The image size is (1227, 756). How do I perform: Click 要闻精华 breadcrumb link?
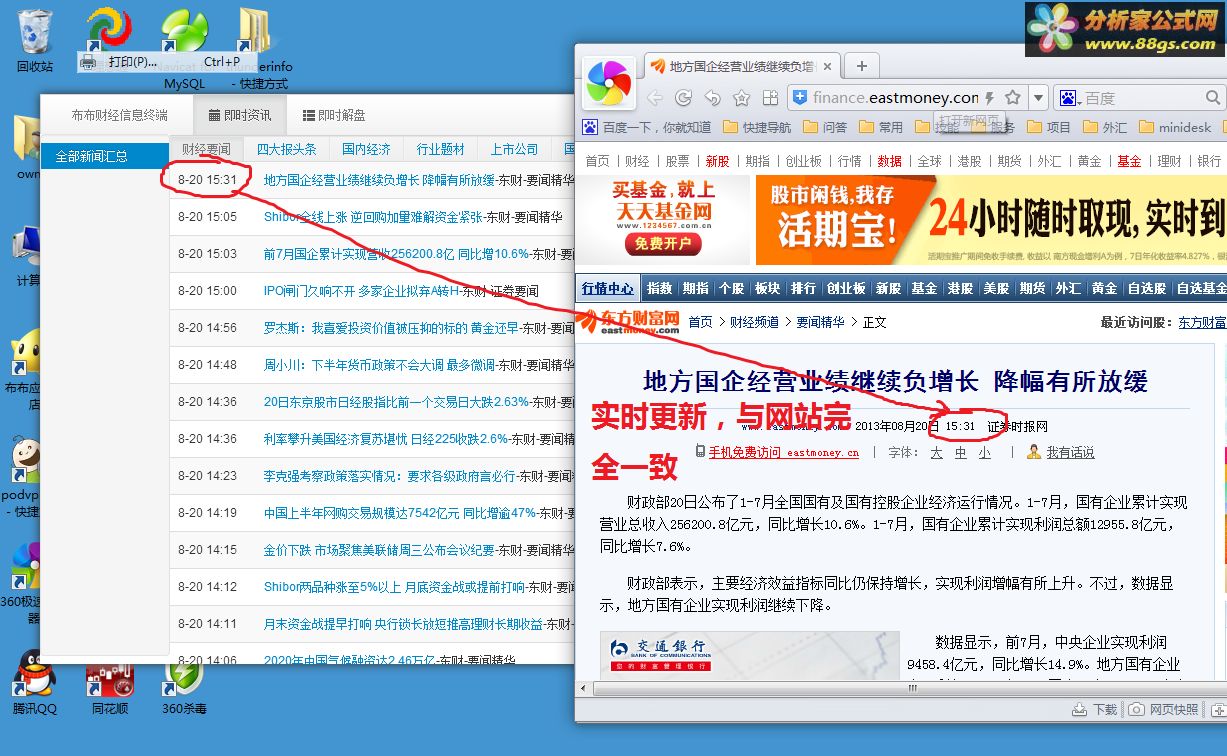coord(820,322)
